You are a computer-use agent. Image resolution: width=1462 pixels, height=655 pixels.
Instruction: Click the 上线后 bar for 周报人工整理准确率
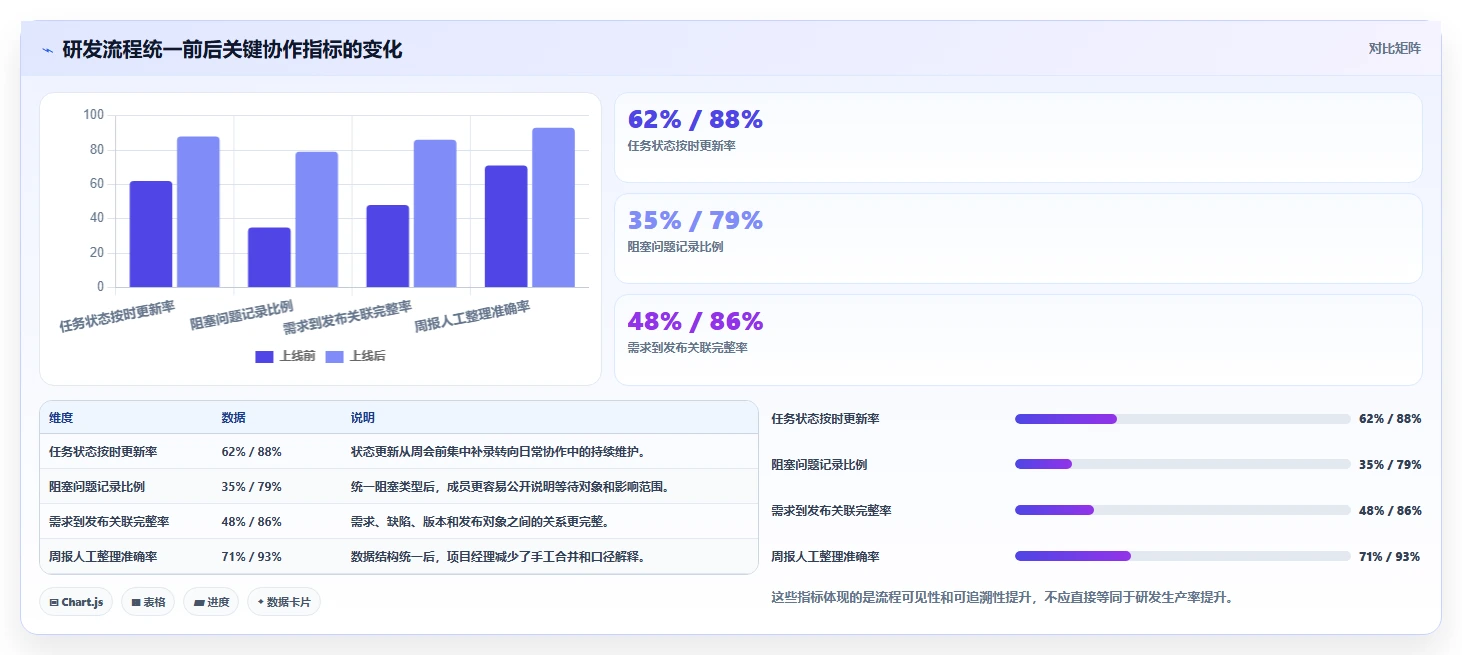[553, 207]
